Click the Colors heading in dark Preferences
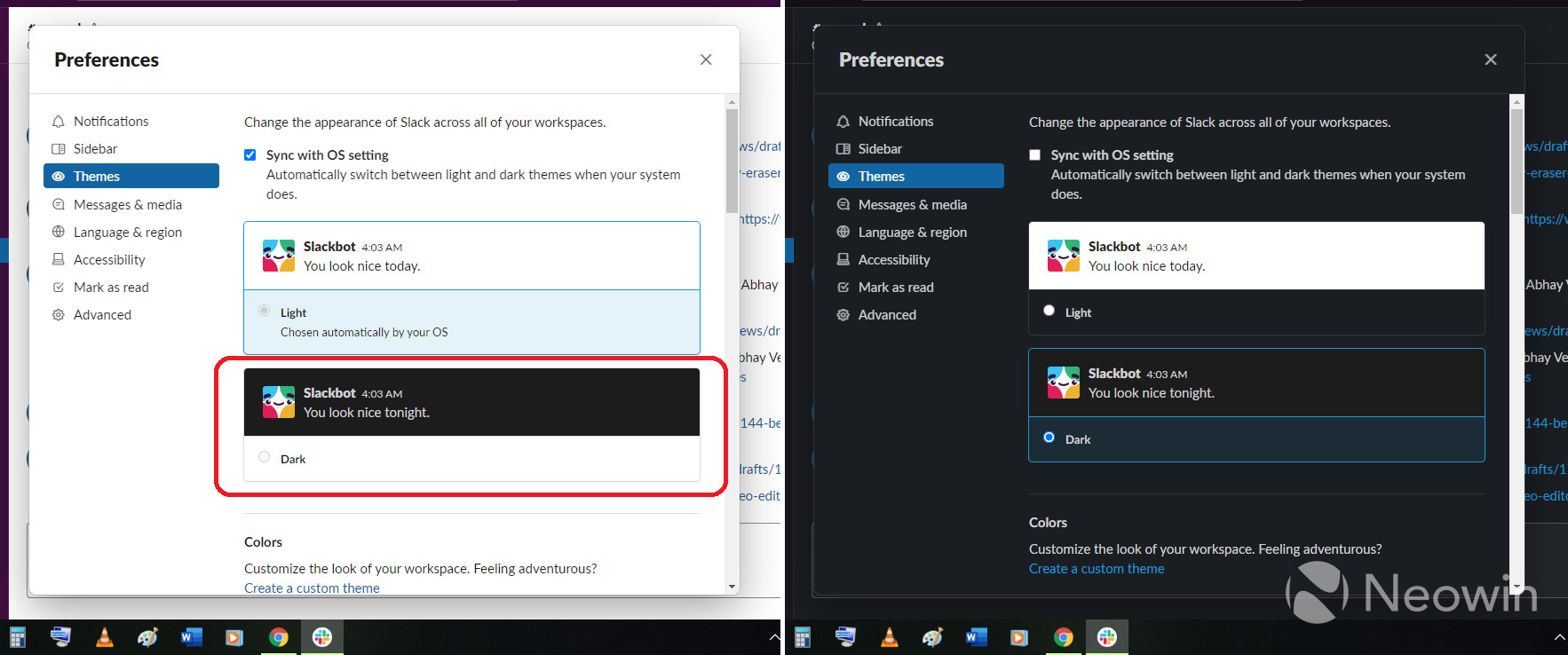 (1048, 523)
